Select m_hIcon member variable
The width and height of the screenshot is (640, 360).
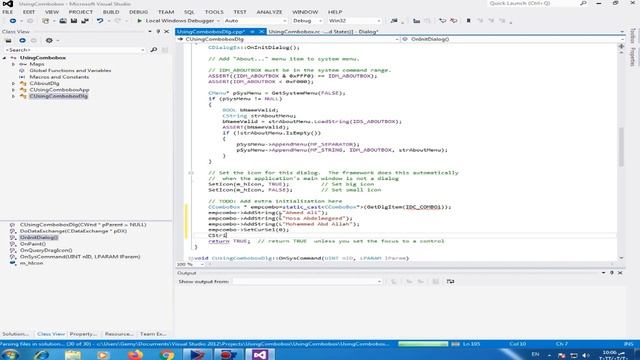(31, 263)
